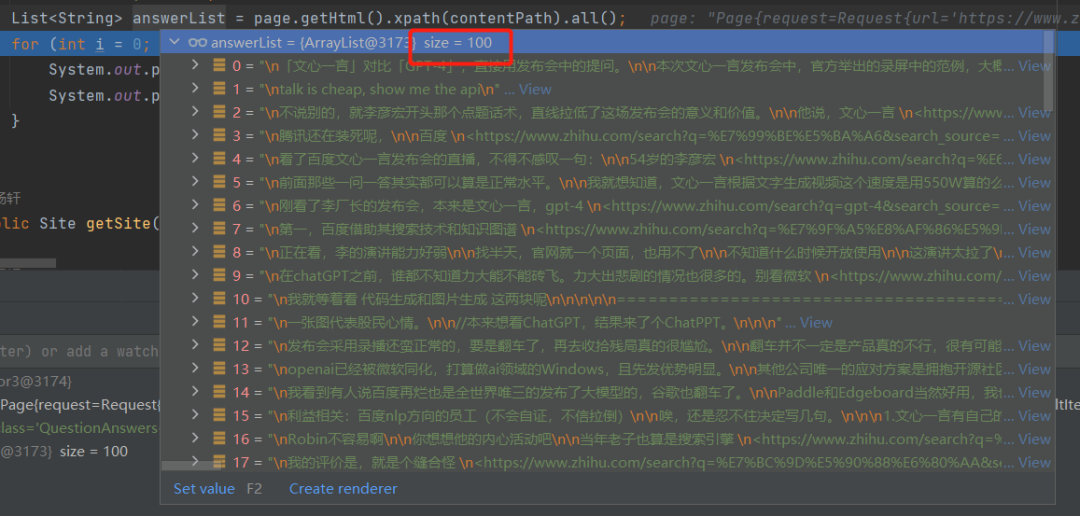Click the field icon of element 1

219,89
